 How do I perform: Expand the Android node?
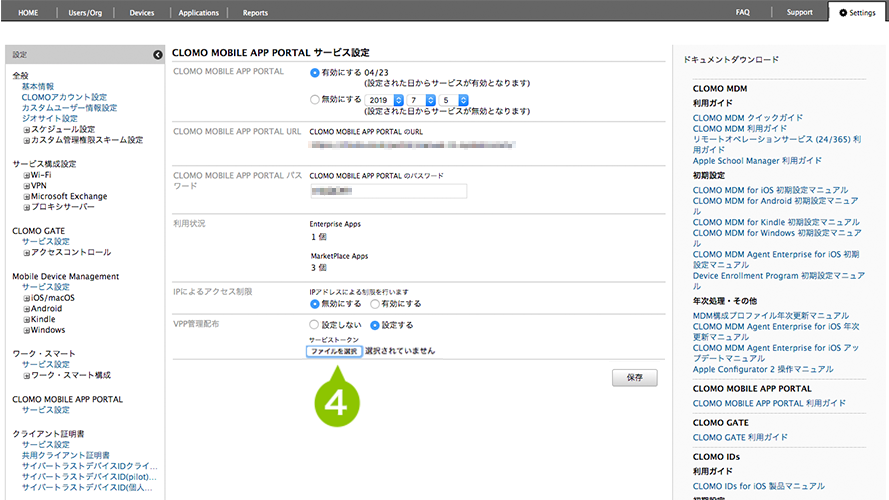pos(27,309)
